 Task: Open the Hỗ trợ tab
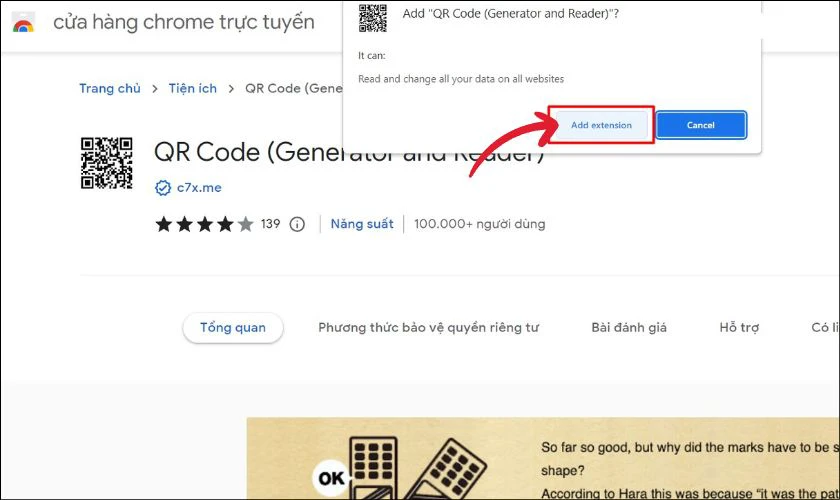pos(739,327)
